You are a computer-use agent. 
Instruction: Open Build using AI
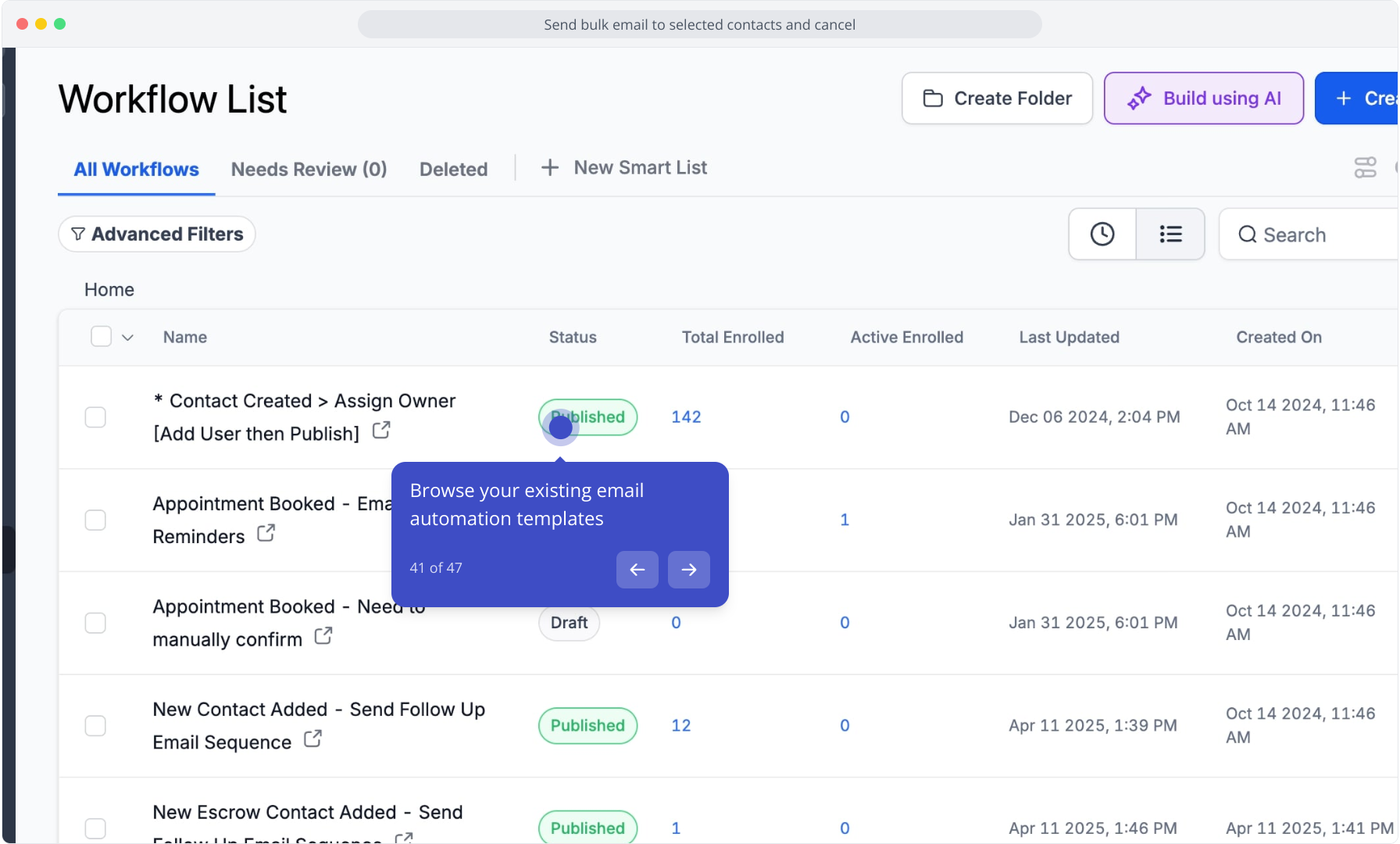click(1203, 98)
